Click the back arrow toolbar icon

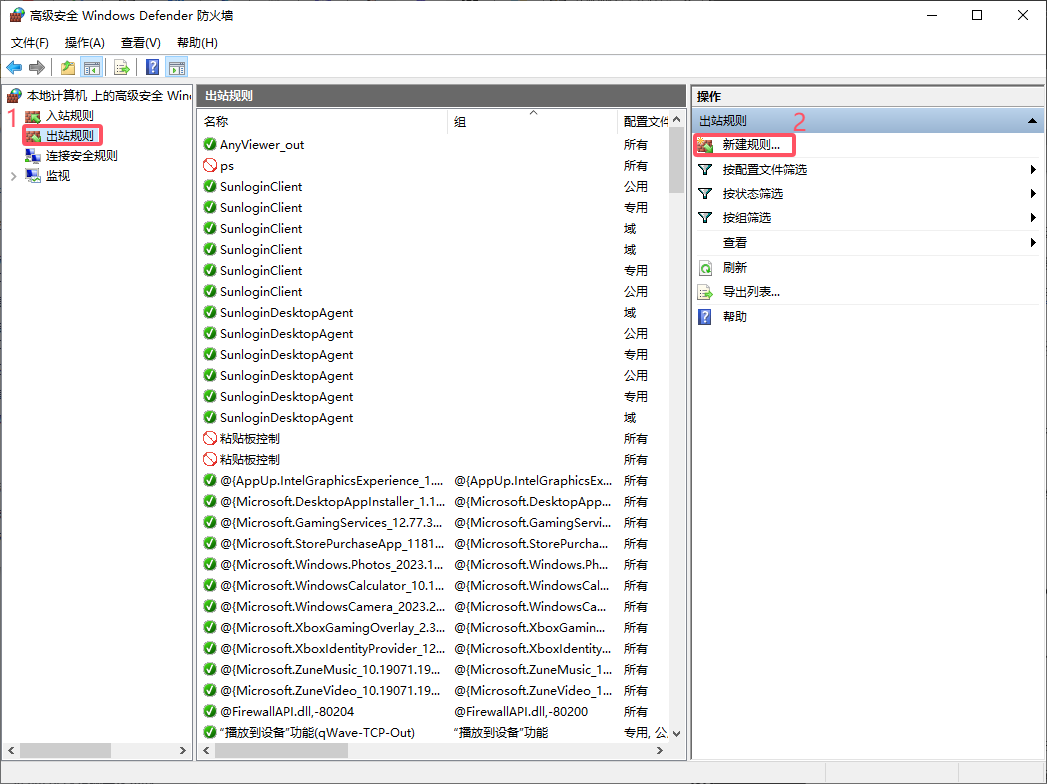click(14, 67)
